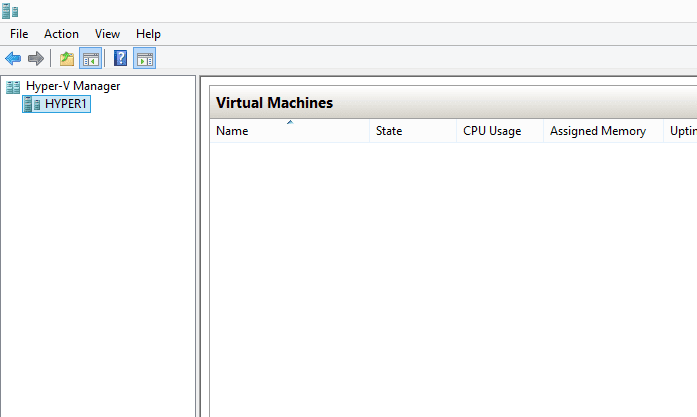Sort by the Assigned Memory column header
Viewport: 697px width, 417px height.
(598, 131)
